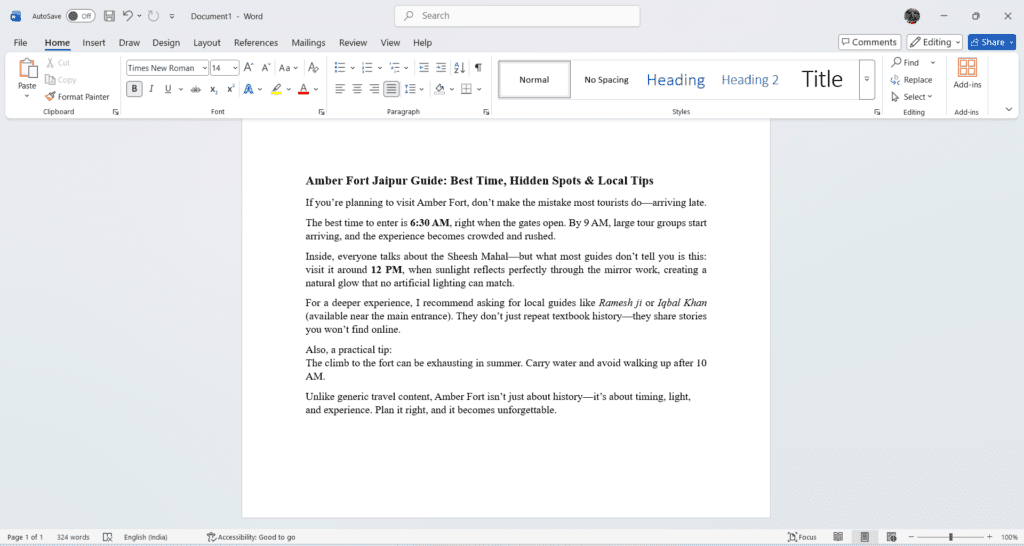This screenshot has width=1024, height=546.
Task: Click the Share button
Action: tap(991, 42)
